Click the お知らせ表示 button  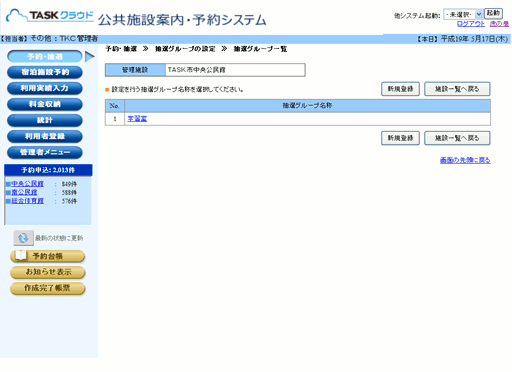[x=48, y=272]
